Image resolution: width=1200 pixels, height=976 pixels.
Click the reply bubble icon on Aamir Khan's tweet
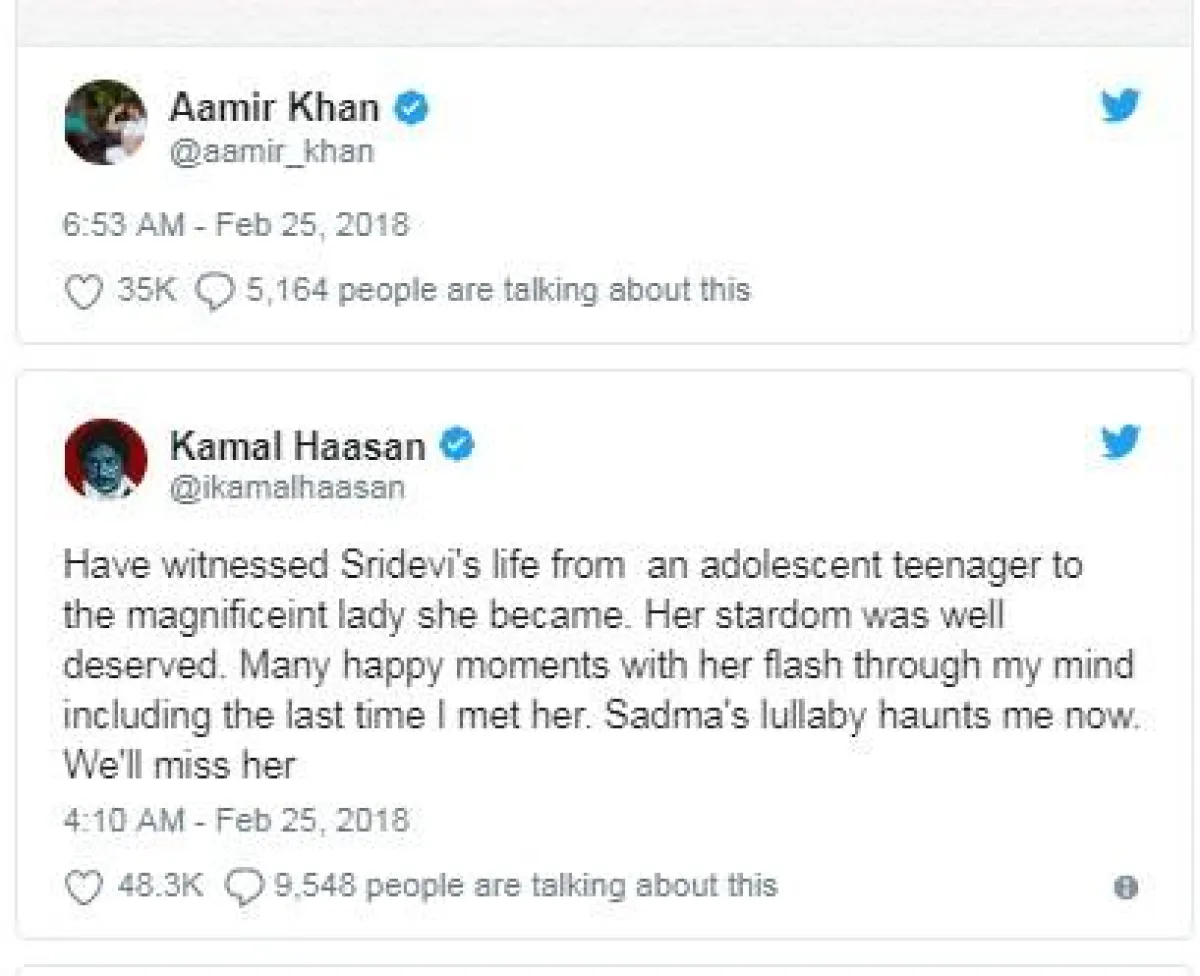pyautogui.click(x=214, y=292)
